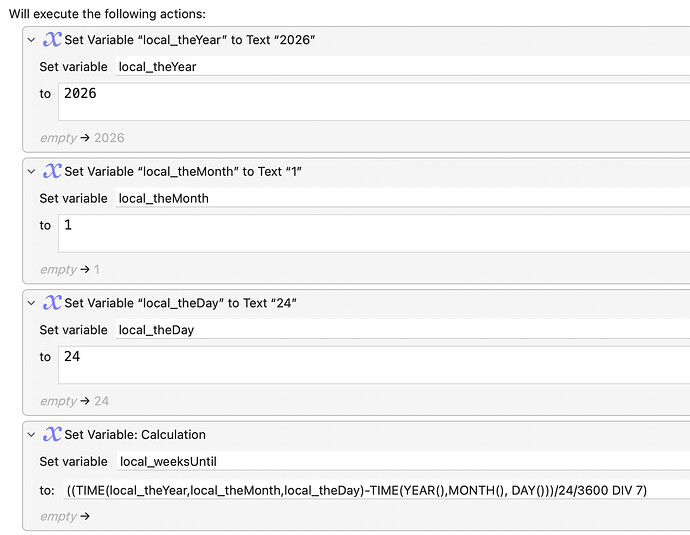
Task: Collapse the Set Variable local_theDay action
Action: (31, 303)
